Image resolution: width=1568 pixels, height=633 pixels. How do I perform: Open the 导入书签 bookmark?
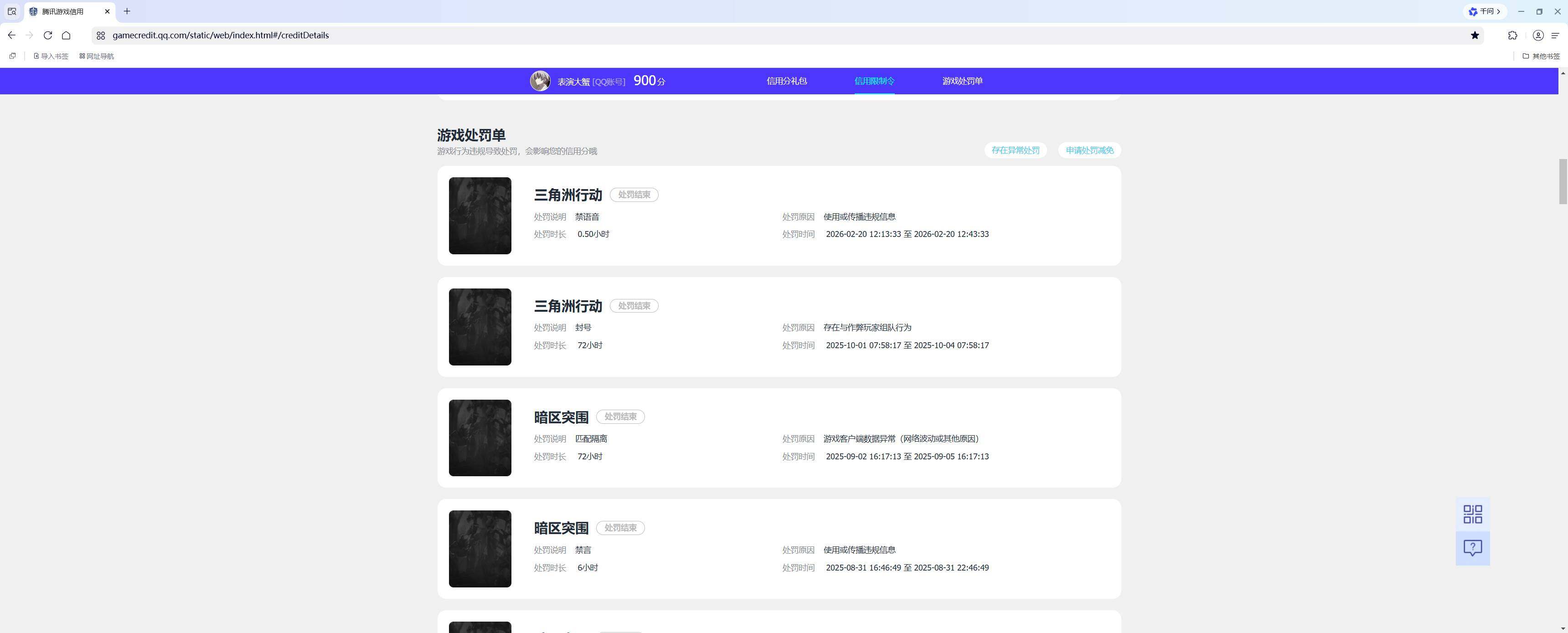(x=51, y=56)
